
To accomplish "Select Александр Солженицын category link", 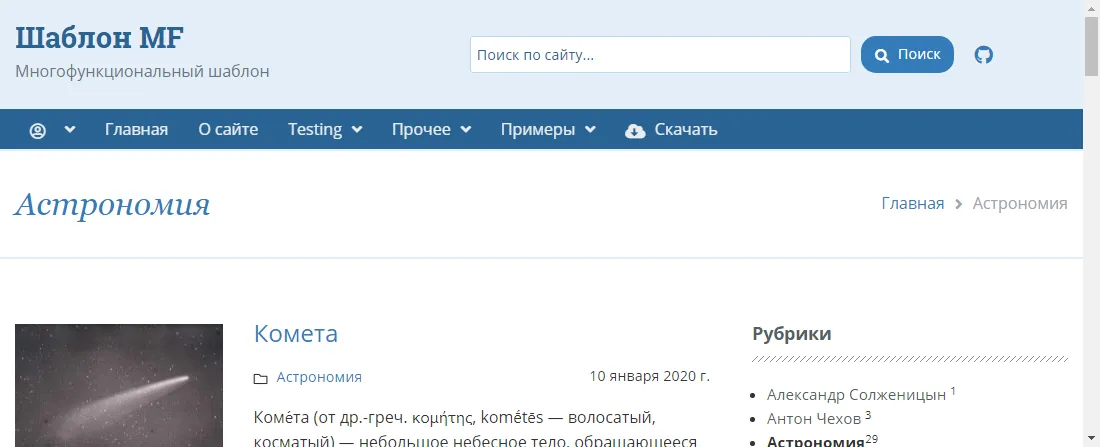I will (856, 394).
